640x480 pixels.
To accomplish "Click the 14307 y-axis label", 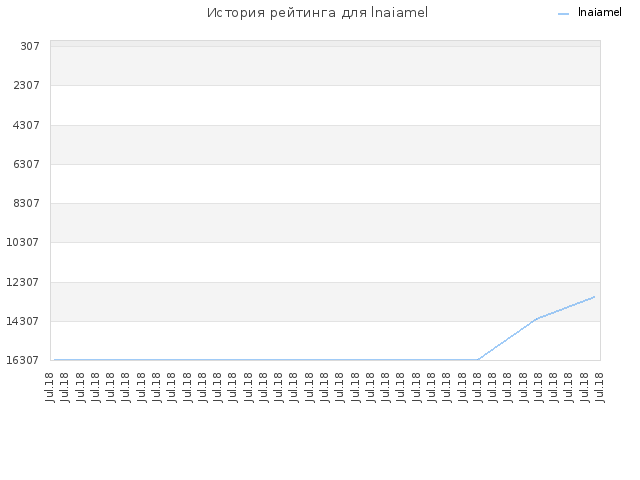I will (x=23, y=321).
